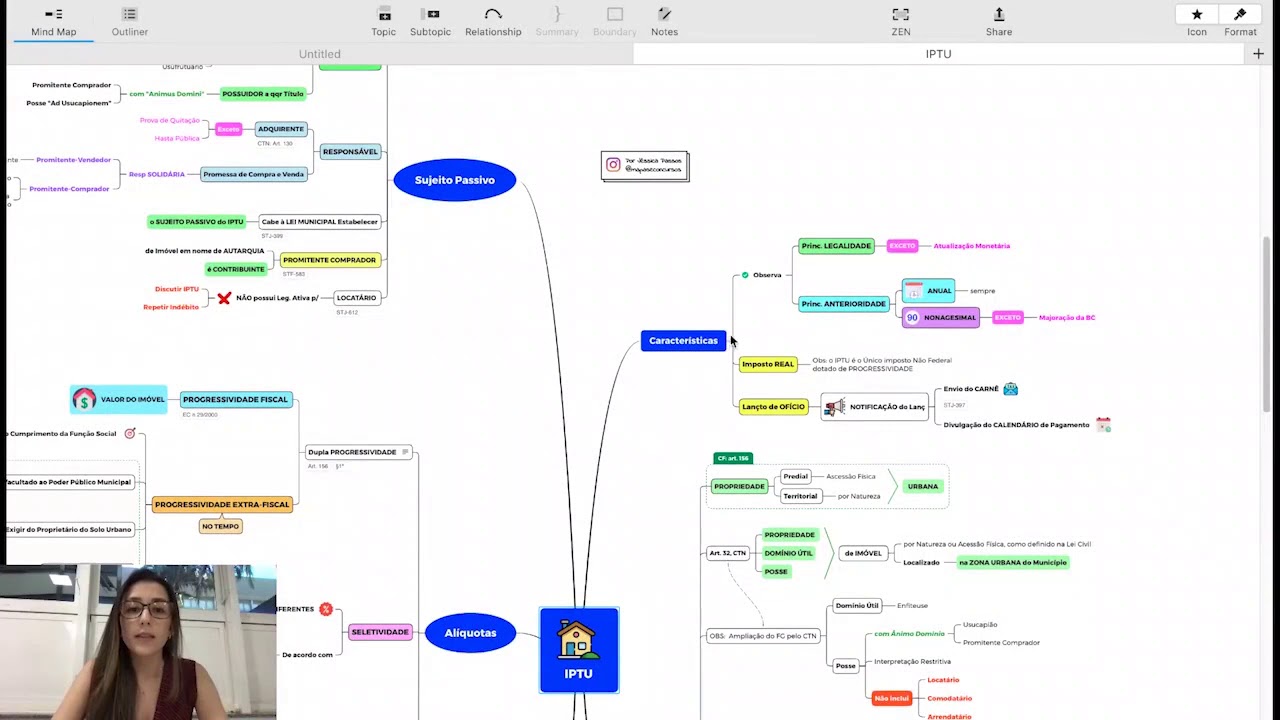This screenshot has width=1280, height=720.
Task: Click the green check marker beside Observa
Action: click(x=745, y=275)
